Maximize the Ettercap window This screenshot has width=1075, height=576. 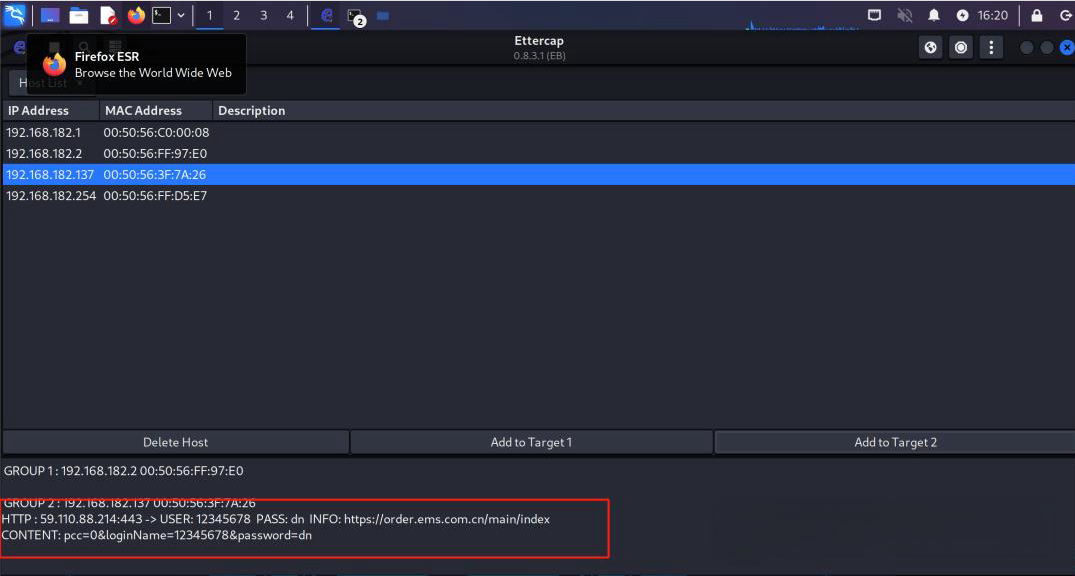pyautogui.click(x=1047, y=47)
